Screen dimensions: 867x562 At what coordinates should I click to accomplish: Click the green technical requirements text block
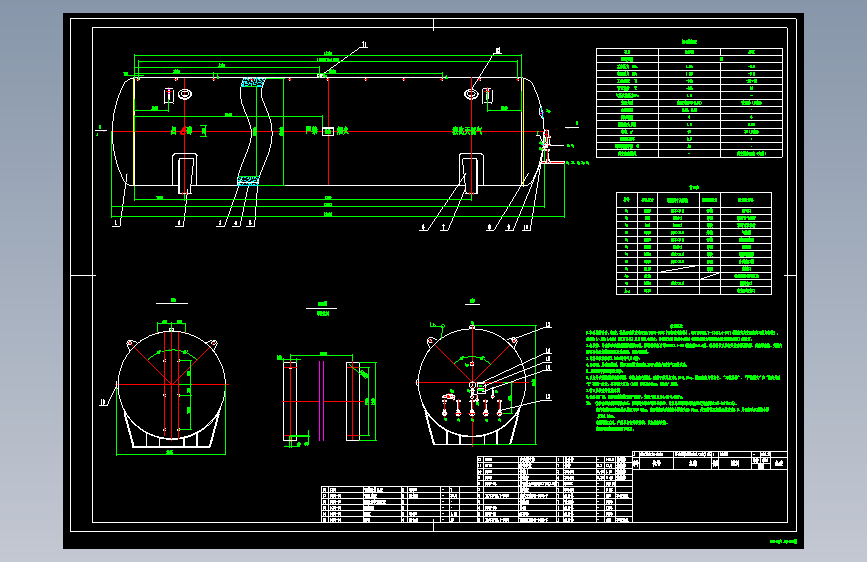(x=685, y=378)
